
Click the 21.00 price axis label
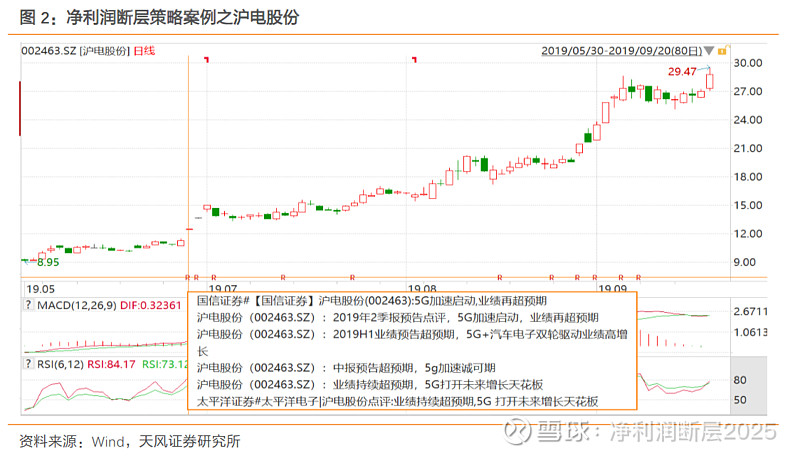point(748,148)
